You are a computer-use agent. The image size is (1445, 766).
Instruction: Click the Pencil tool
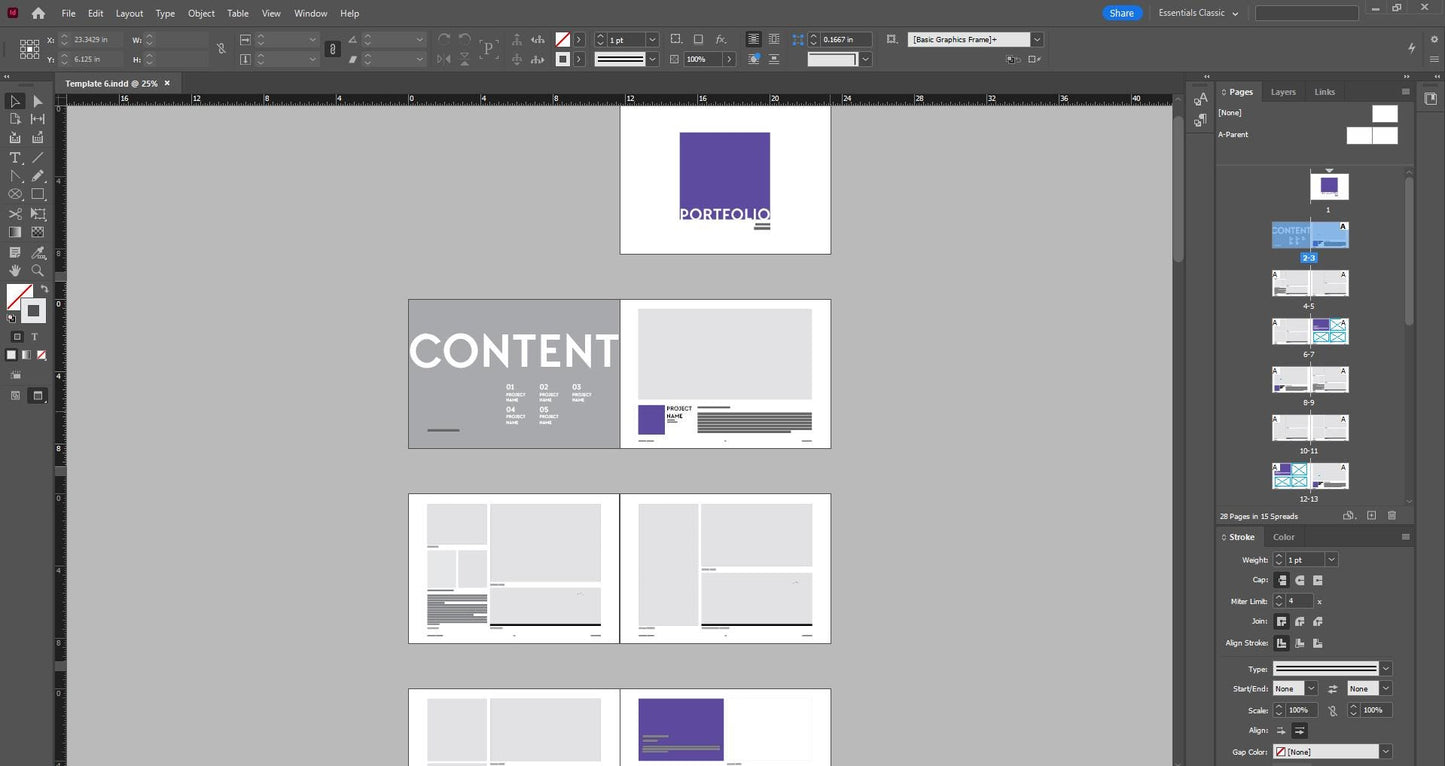38,176
